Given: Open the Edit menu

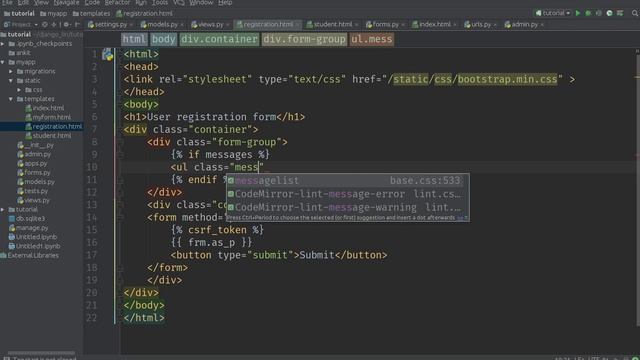Looking at the screenshot, I should click(x=23, y=3).
